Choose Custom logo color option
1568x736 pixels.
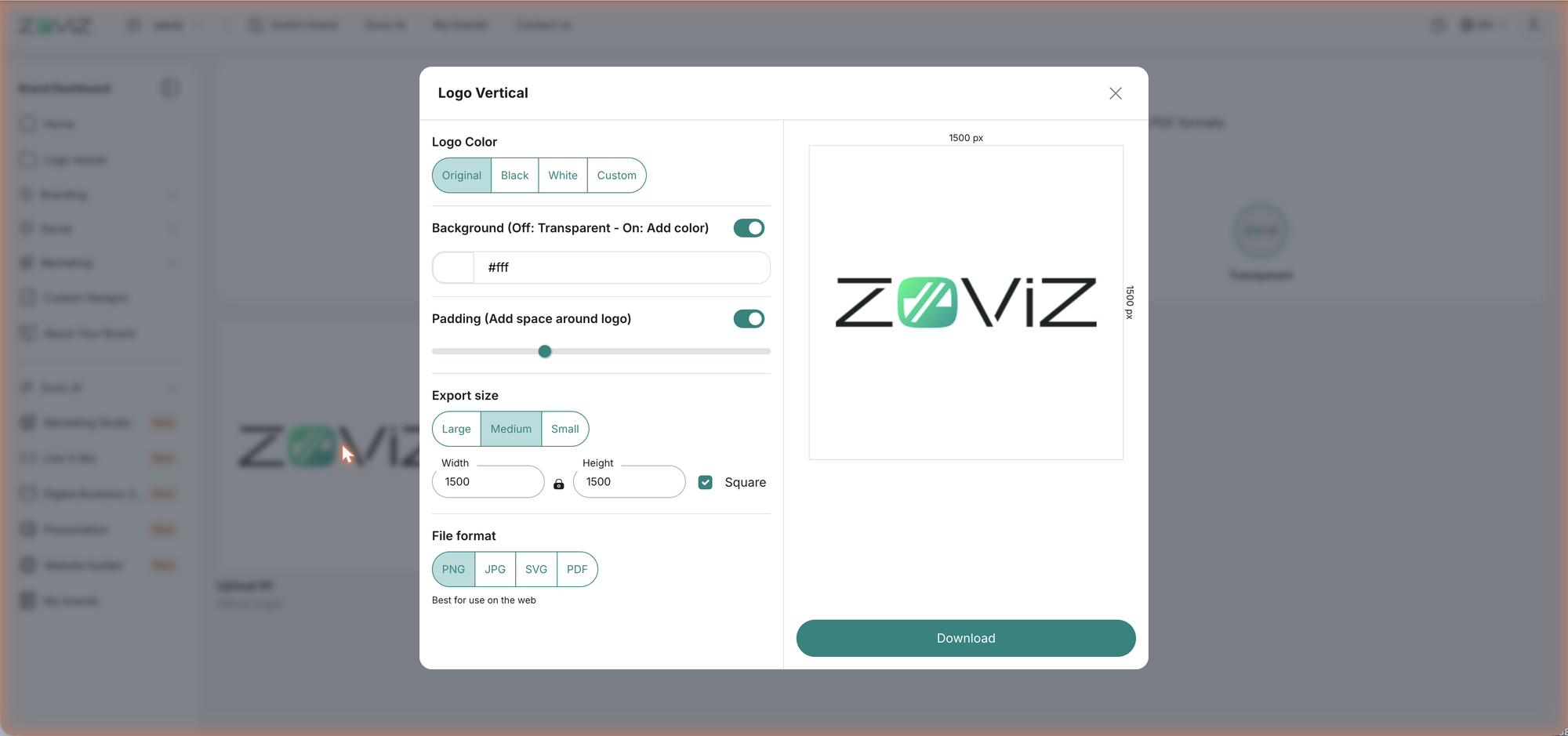click(616, 176)
